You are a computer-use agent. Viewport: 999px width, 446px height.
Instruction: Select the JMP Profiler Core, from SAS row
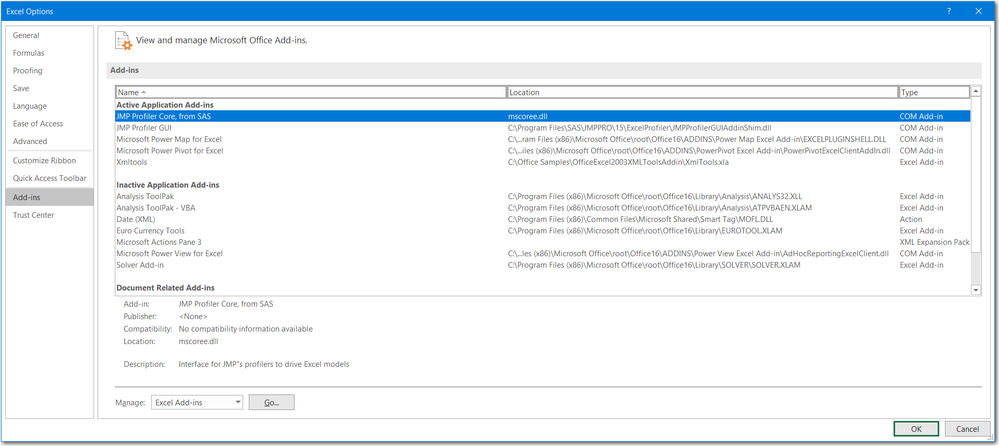543,116
